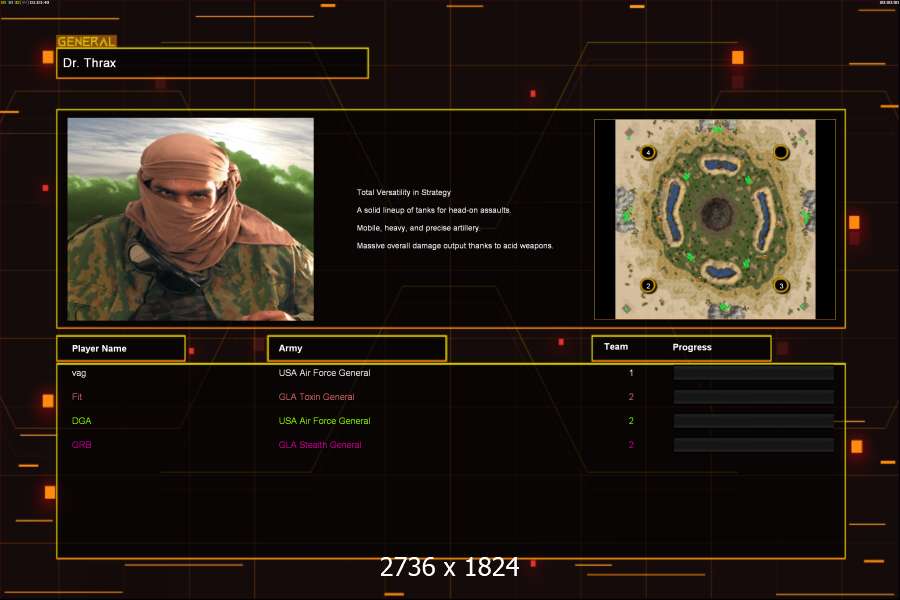The width and height of the screenshot is (900, 600).
Task: Click 'Mobile, heavy, and precise artillery' line
Action: point(418,228)
